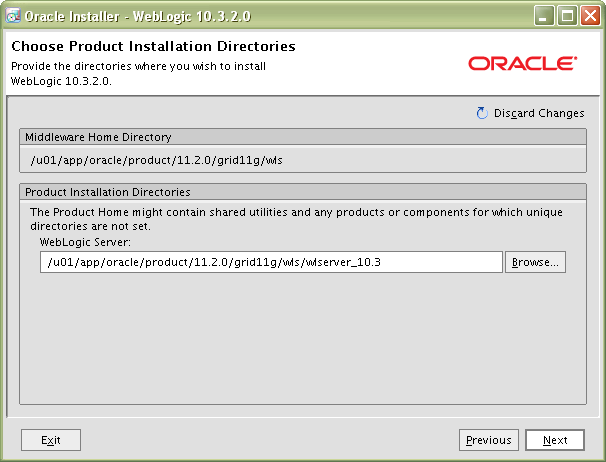Click the Middleware Home Directory section header
The image size is (606, 462).
tap(98, 137)
